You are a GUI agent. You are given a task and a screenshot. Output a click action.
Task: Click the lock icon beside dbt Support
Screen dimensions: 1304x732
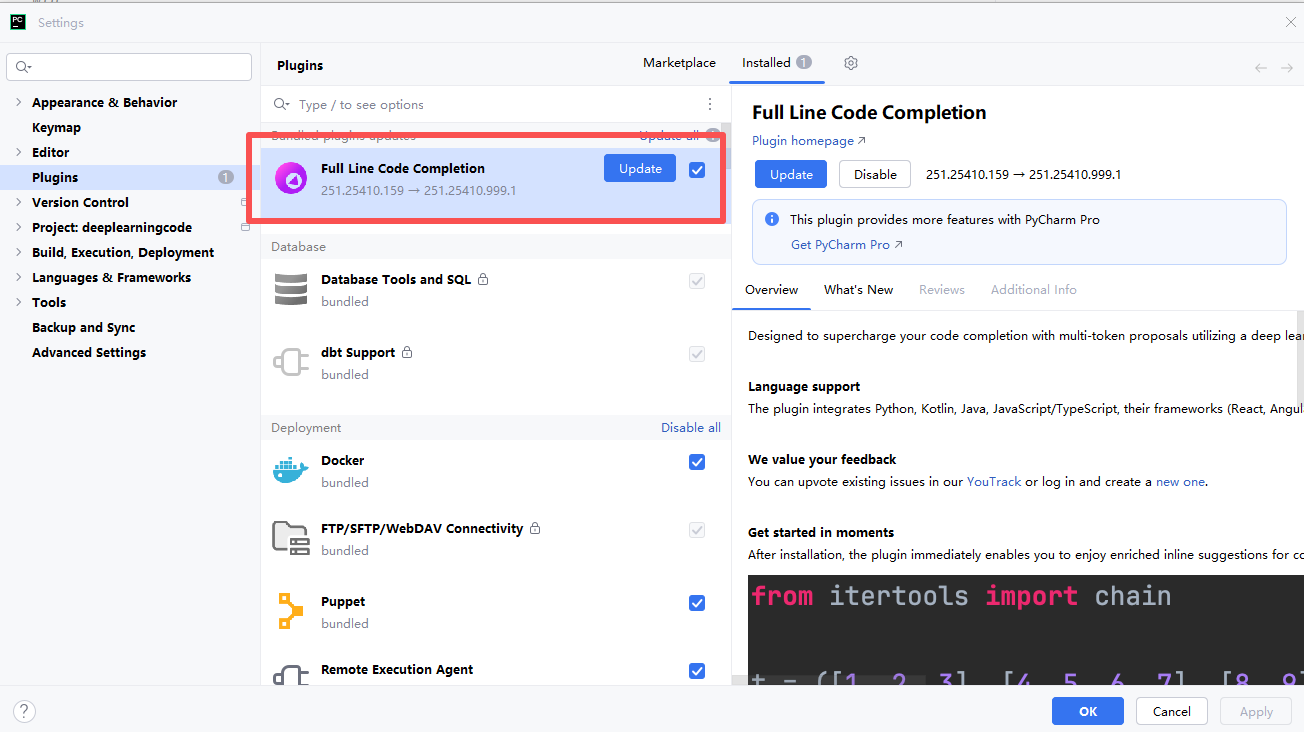click(x=407, y=352)
